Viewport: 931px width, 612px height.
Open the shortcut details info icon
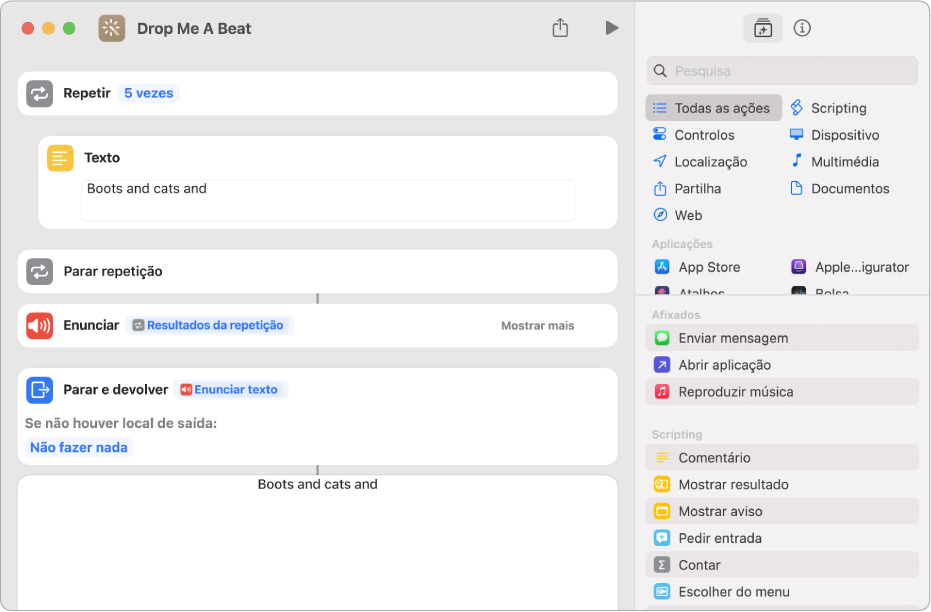tap(802, 28)
